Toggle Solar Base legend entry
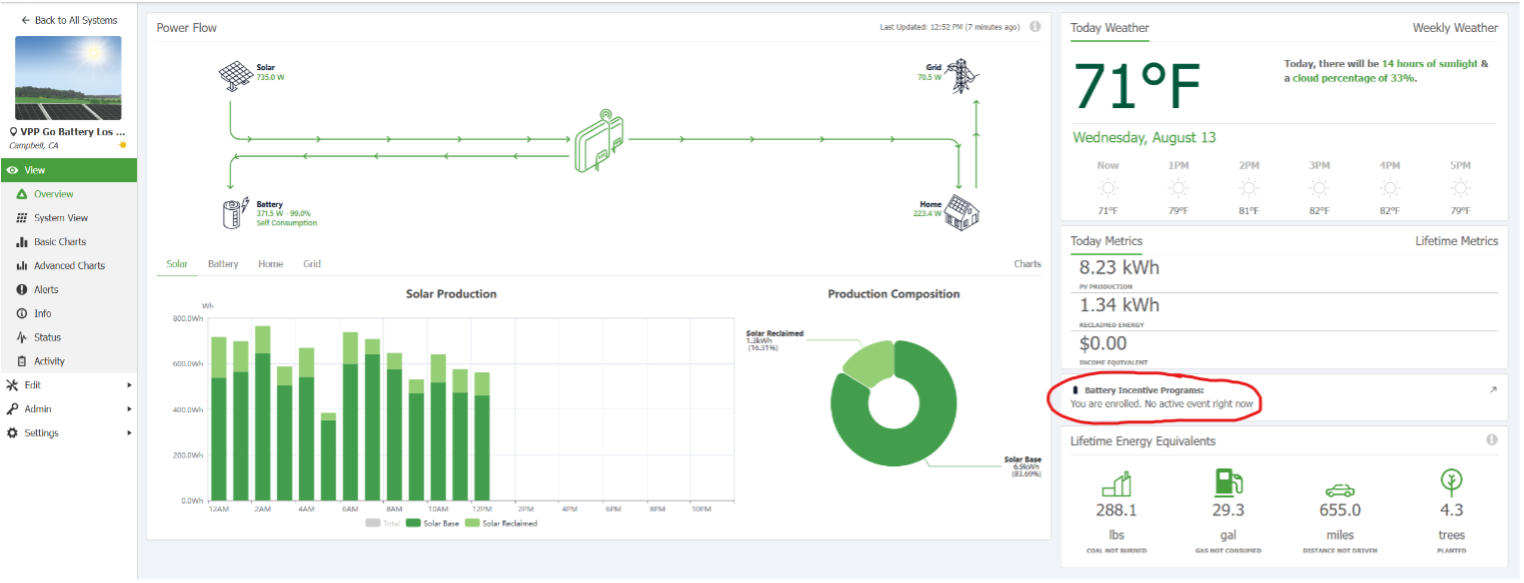This screenshot has width=1524, height=583. (x=434, y=523)
